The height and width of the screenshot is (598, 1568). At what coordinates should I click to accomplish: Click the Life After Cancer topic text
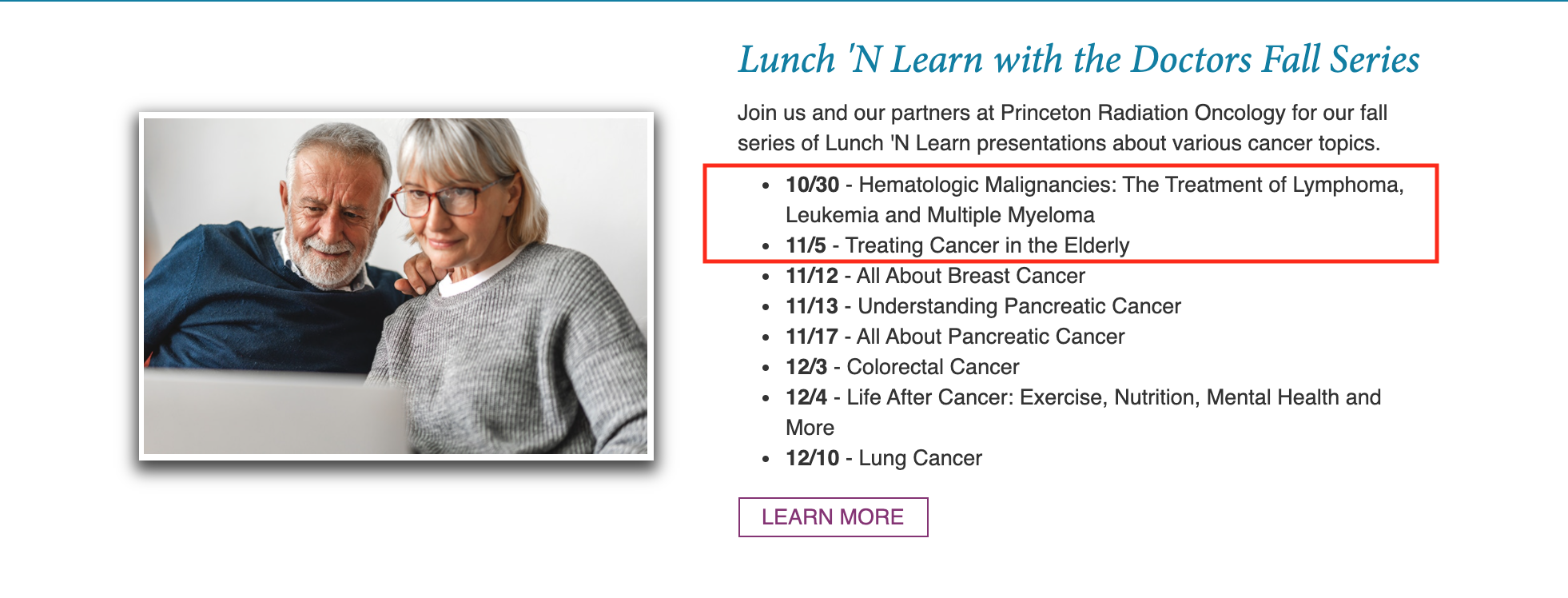(x=1084, y=413)
